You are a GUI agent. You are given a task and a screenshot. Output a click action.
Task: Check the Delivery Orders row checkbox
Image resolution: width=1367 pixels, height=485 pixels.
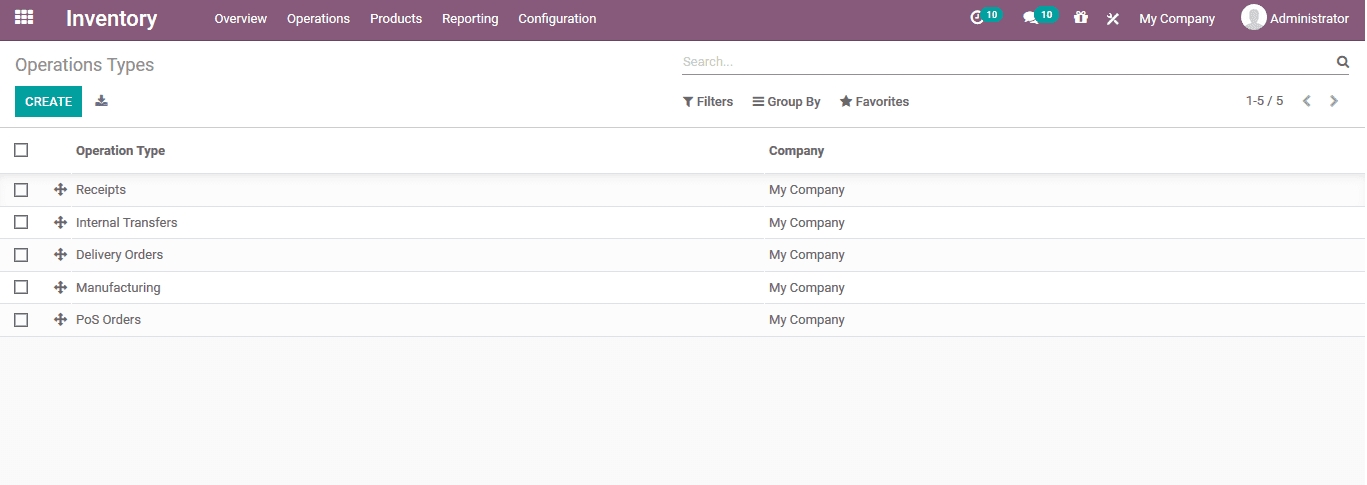tap(21, 255)
